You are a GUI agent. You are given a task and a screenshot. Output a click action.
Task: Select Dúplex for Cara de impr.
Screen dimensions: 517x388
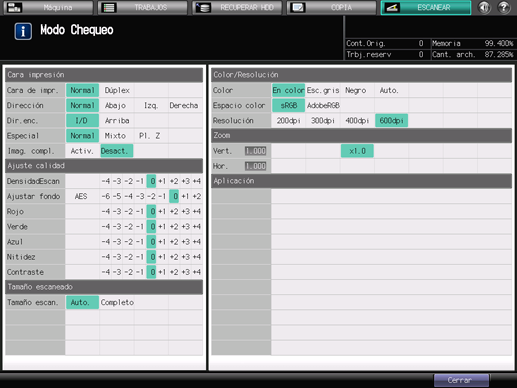click(117, 90)
